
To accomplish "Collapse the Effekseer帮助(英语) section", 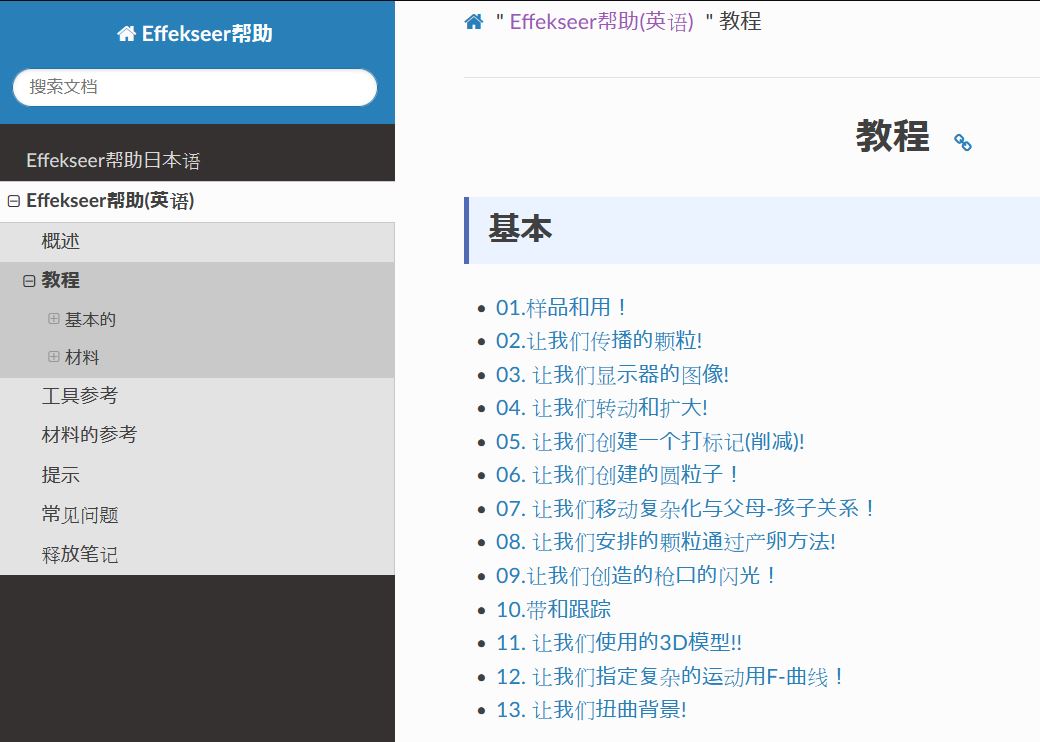I will [x=13, y=201].
